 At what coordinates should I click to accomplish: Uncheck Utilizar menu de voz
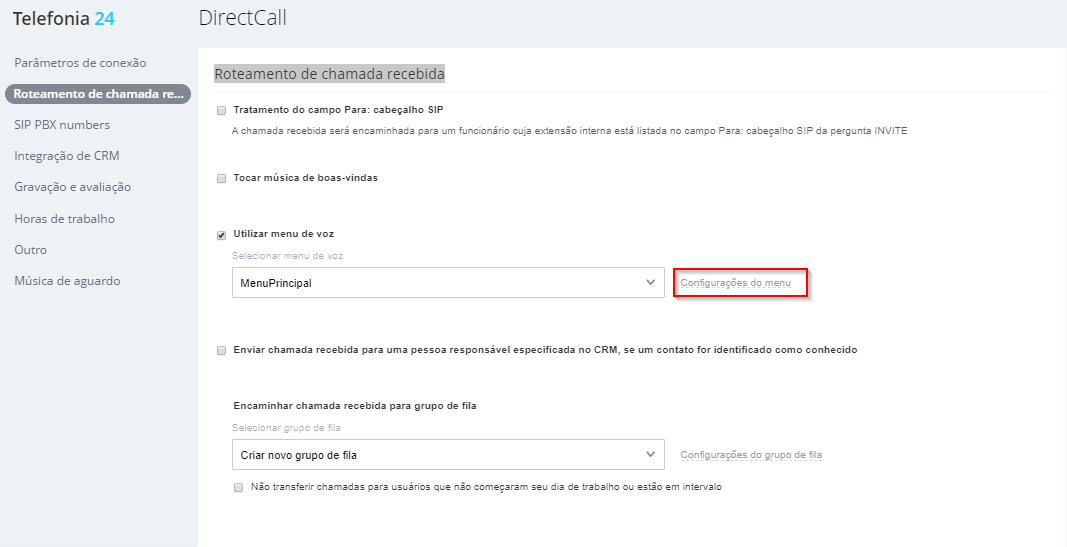pos(221,235)
